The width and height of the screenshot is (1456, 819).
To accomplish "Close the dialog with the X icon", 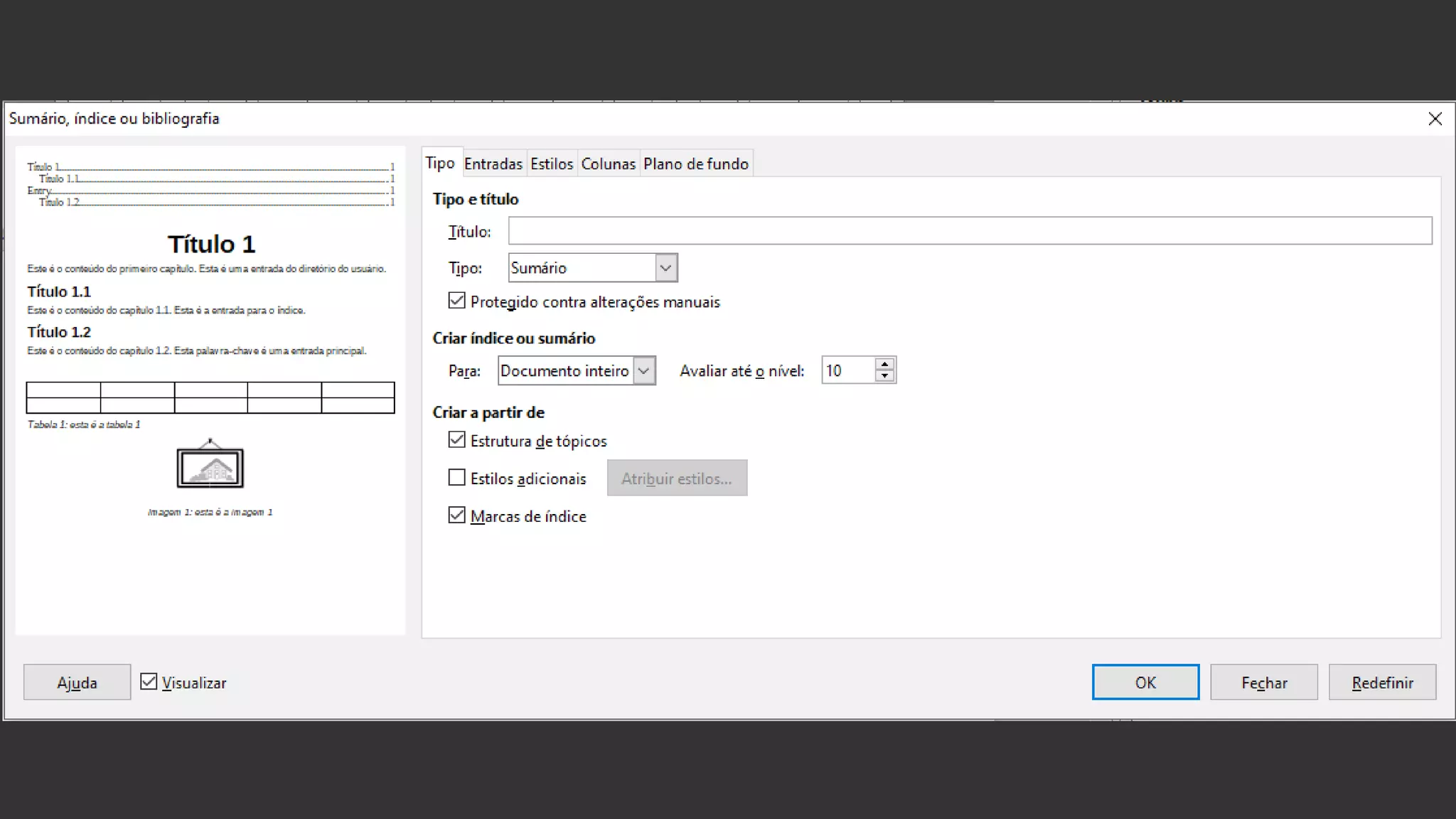I will click(1435, 119).
